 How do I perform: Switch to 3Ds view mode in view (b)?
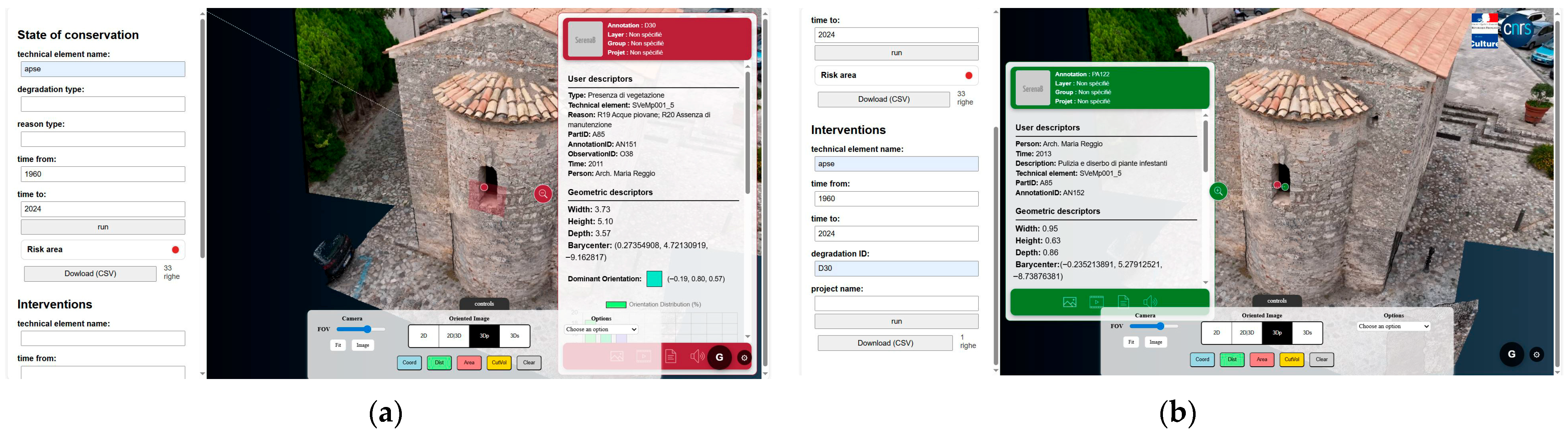pyautogui.click(x=1307, y=333)
